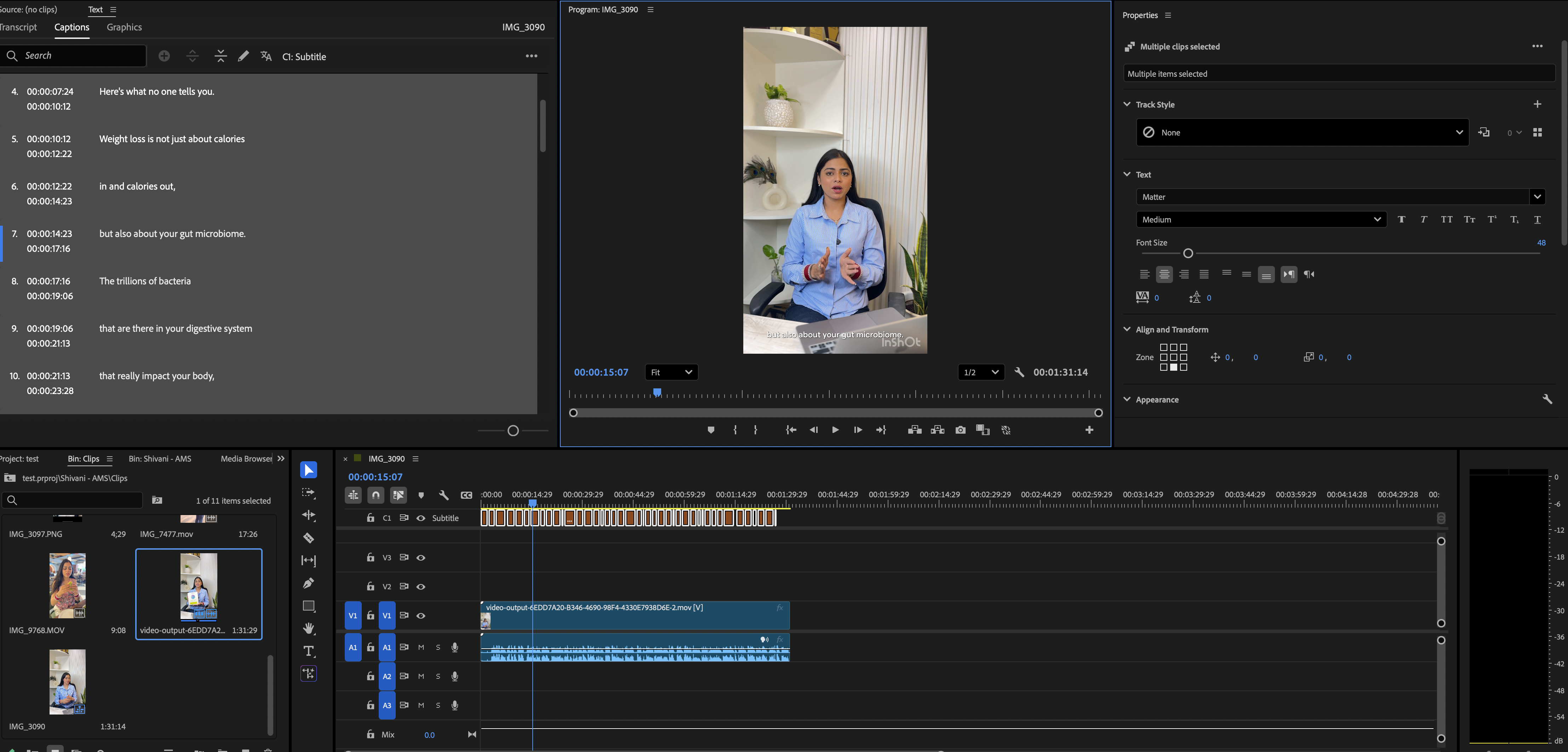This screenshot has width=1568, height=752.
Task: Mute audio track A1
Action: coord(420,647)
